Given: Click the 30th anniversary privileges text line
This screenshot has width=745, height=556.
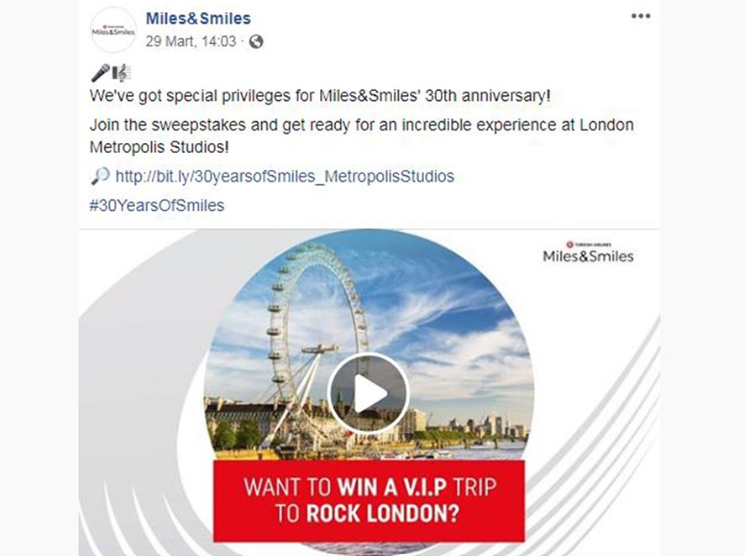Looking at the screenshot, I should (x=320, y=98).
